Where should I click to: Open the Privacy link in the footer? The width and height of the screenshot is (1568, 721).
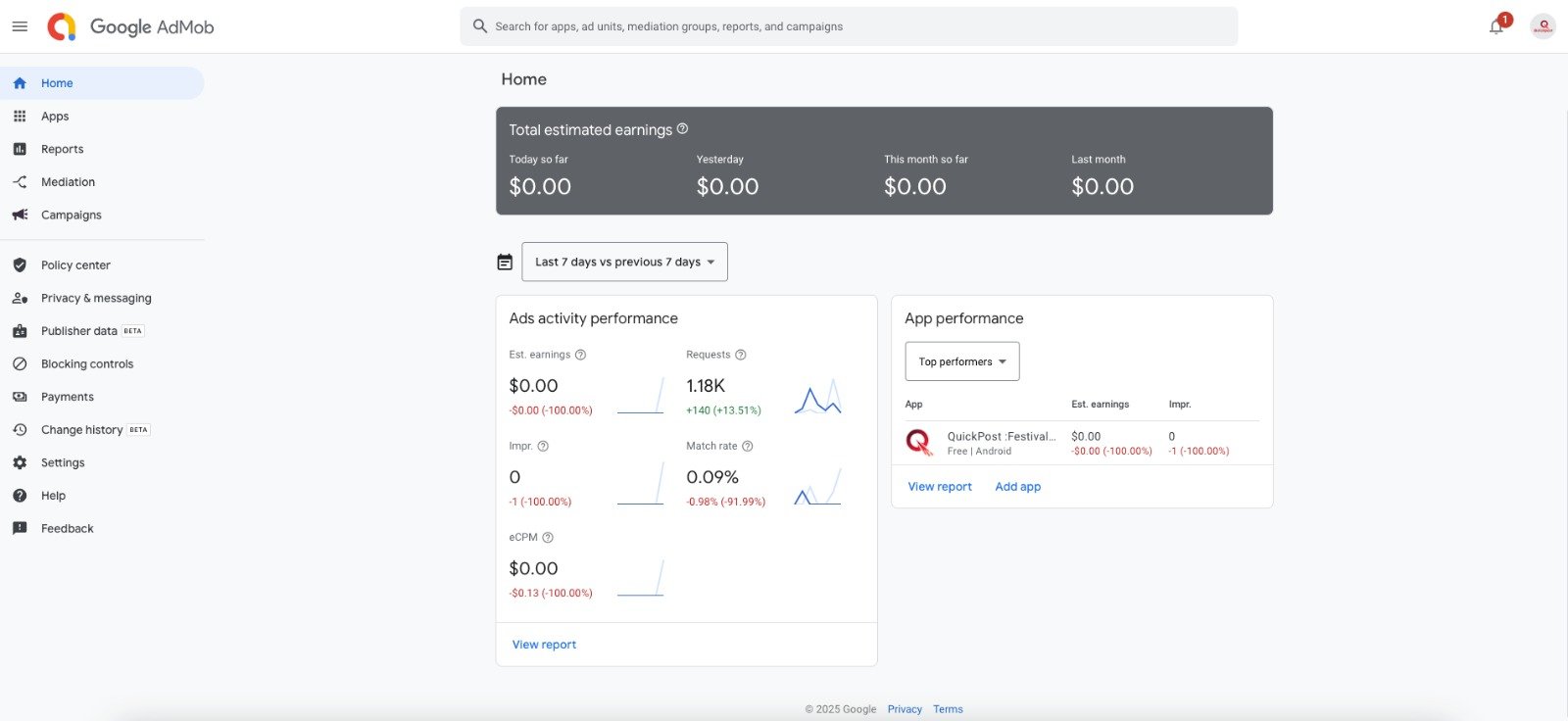905,709
